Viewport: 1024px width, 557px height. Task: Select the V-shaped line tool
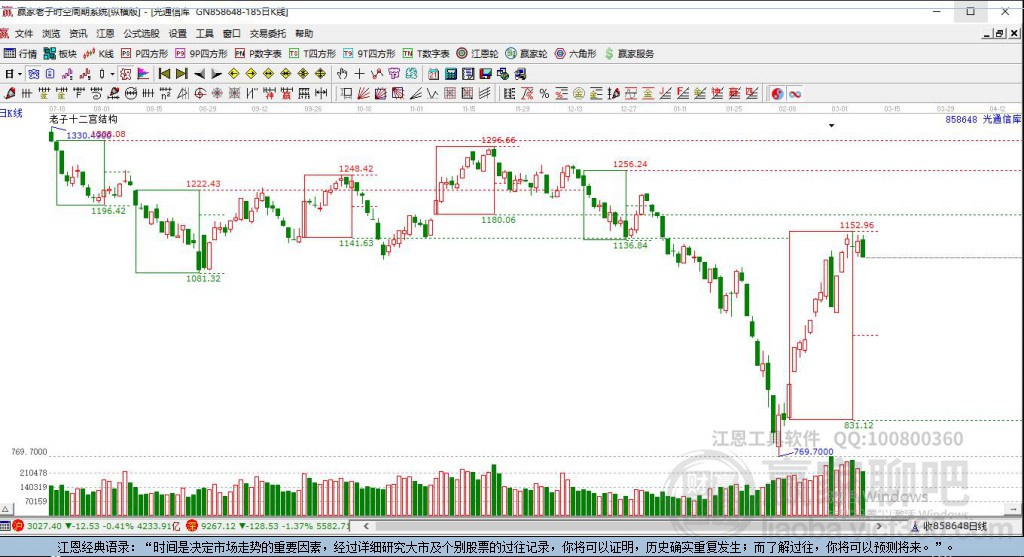(432, 93)
